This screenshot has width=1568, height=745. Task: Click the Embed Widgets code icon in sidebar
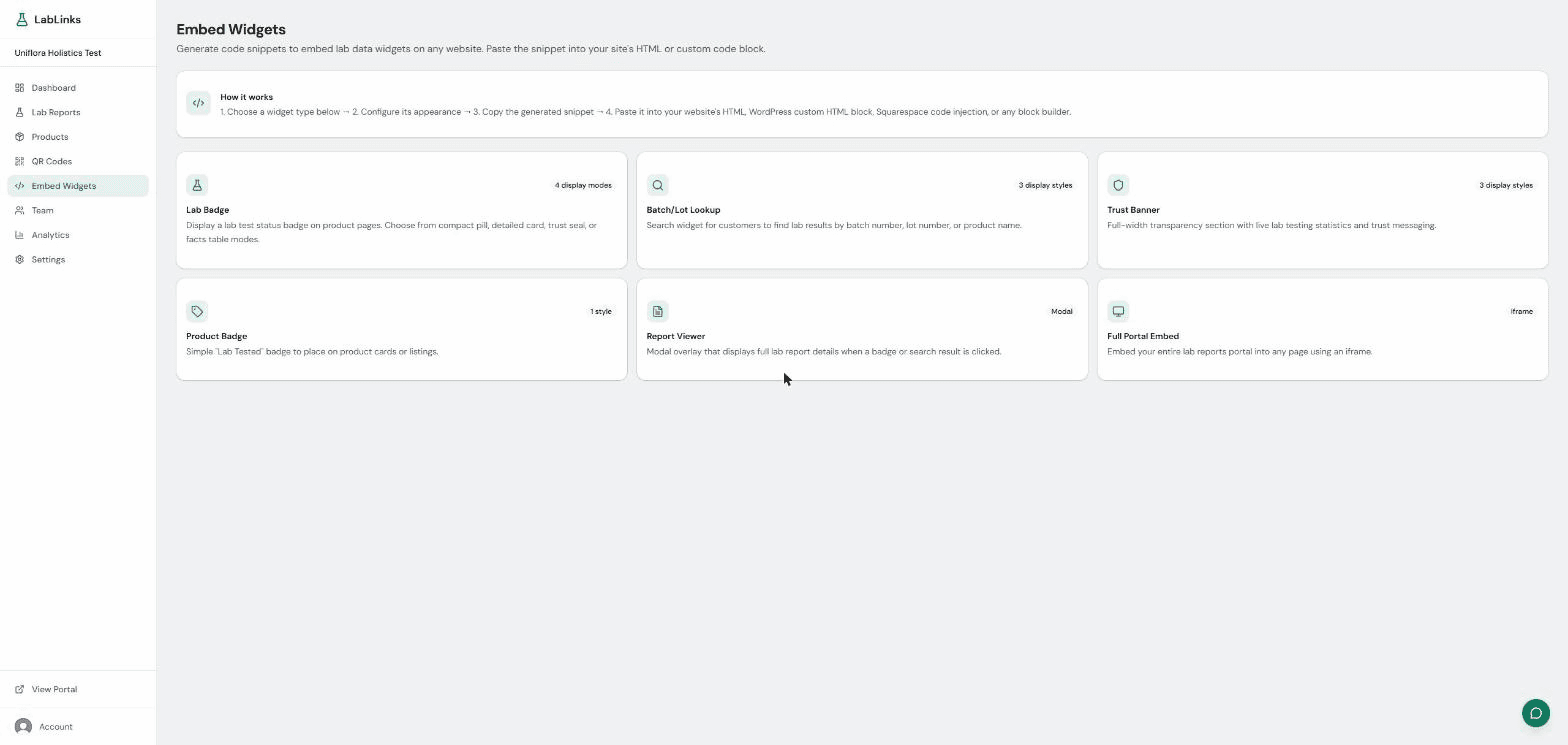19,186
